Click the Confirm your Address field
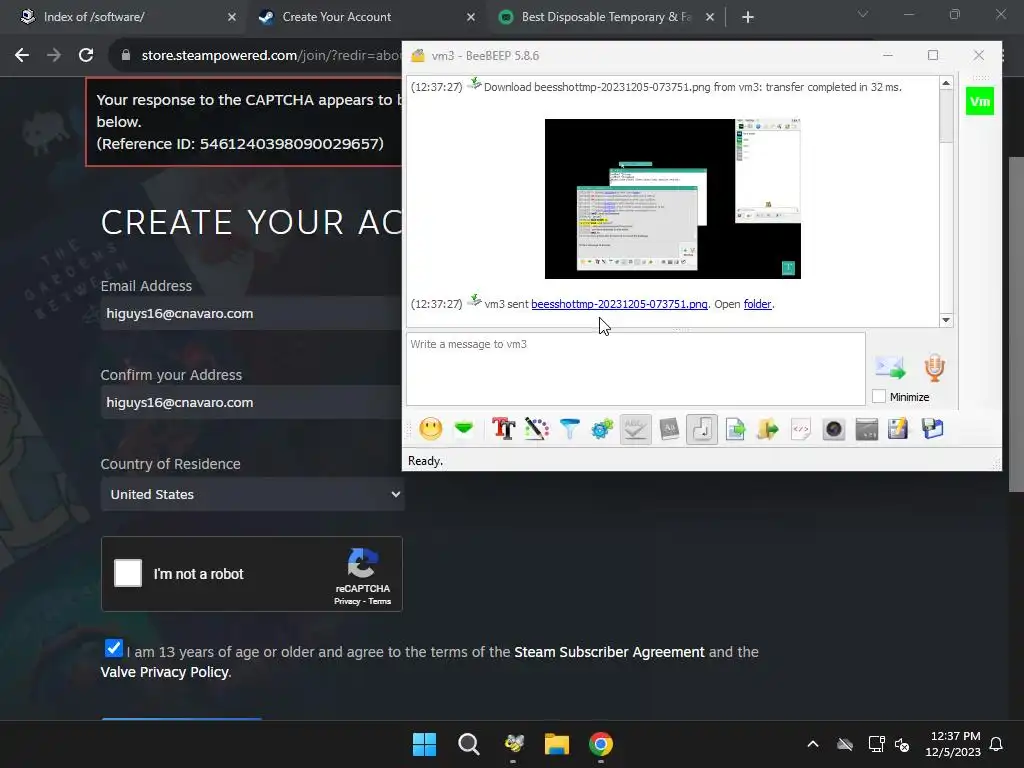 pos(253,402)
